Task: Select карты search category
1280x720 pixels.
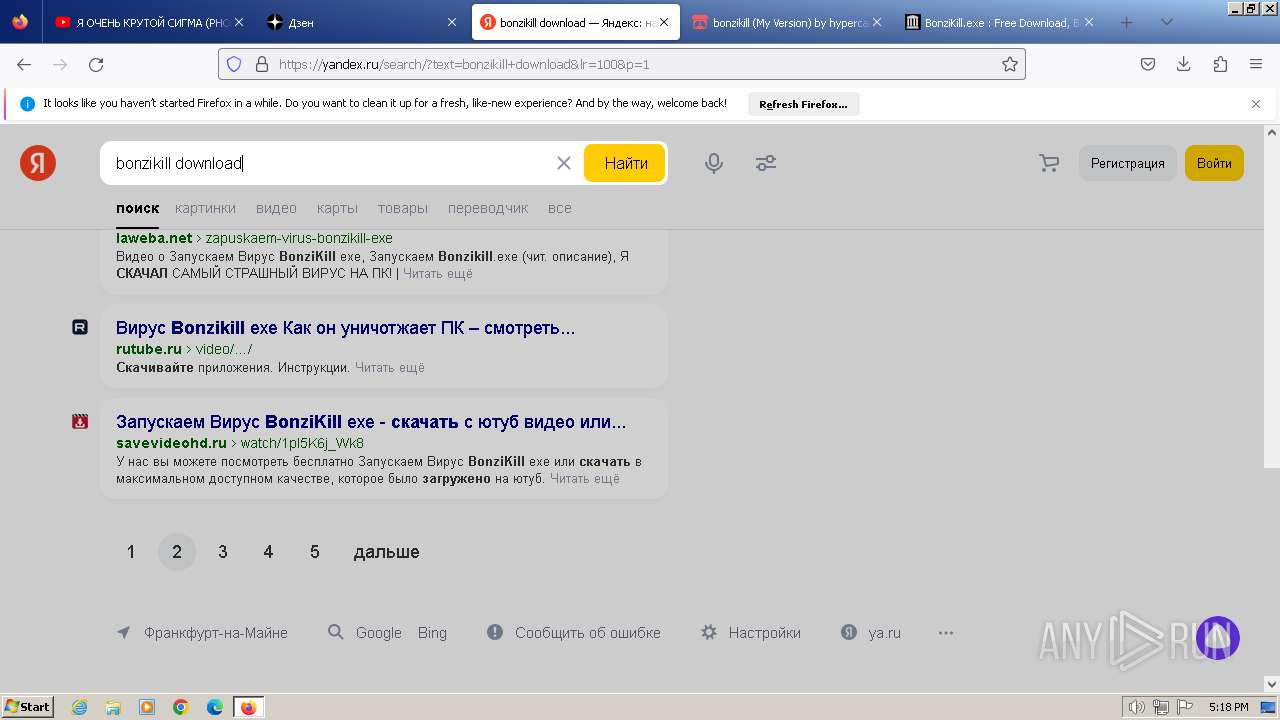Action: (337, 208)
